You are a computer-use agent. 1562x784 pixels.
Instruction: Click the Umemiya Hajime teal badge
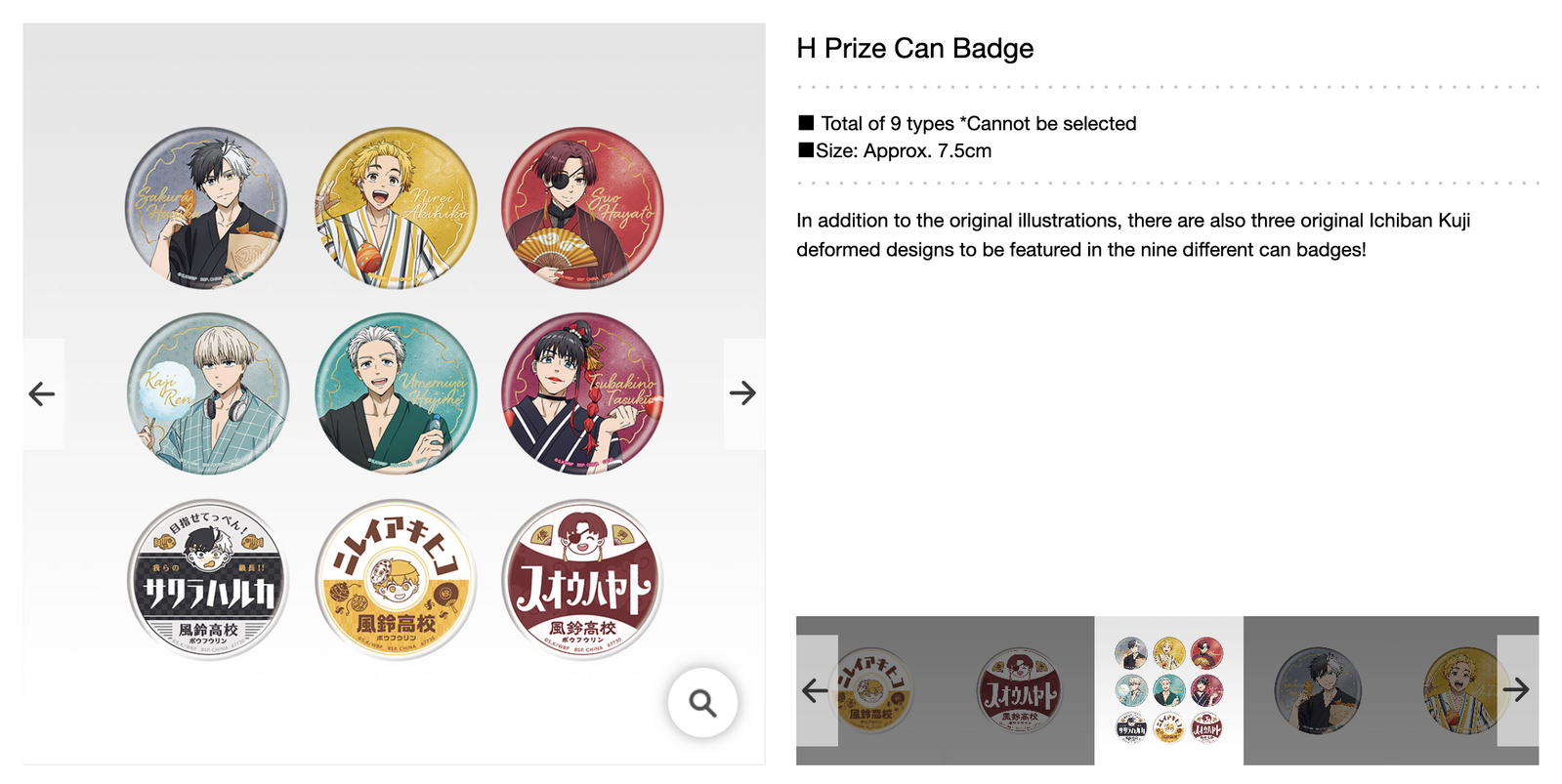pos(395,393)
